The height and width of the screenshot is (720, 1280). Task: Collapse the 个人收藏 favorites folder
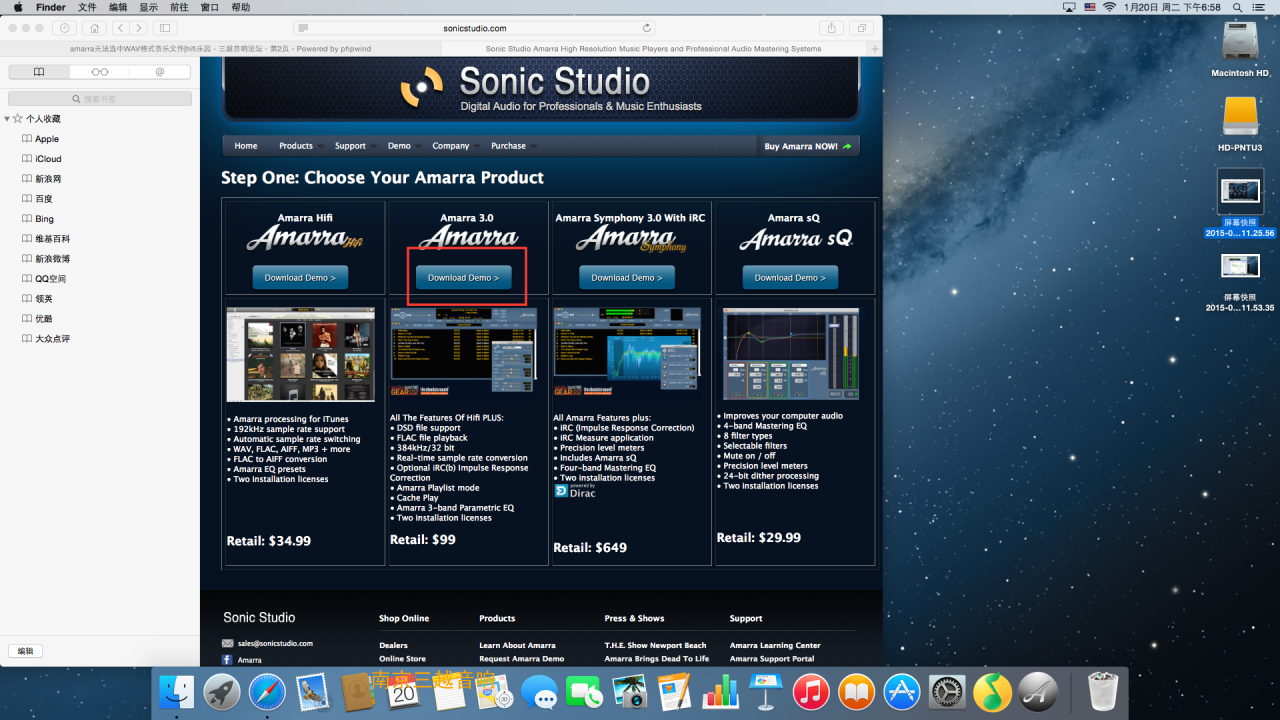coord(7,119)
